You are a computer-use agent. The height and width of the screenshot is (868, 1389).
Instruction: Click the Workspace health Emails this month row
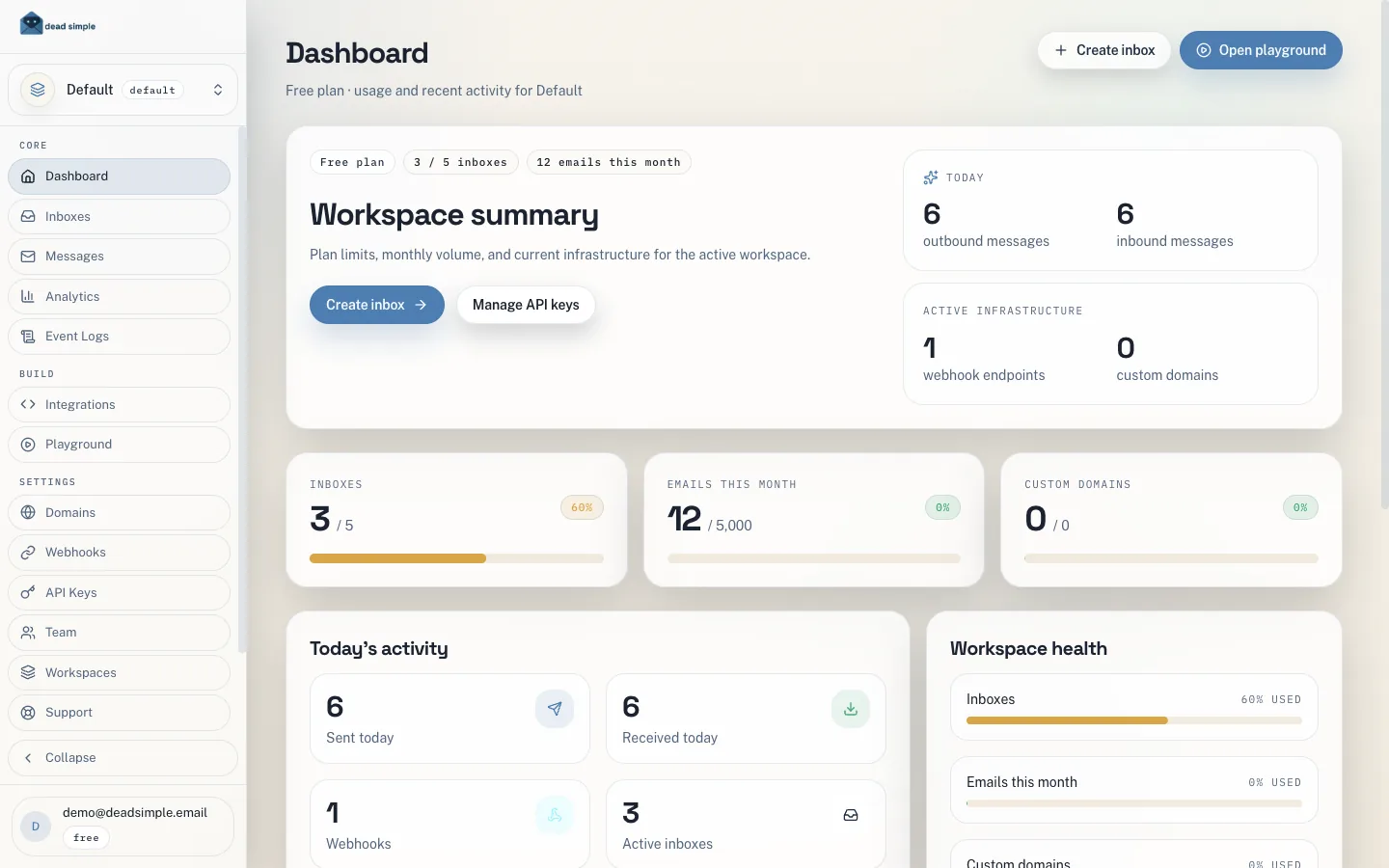[1134, 790]
